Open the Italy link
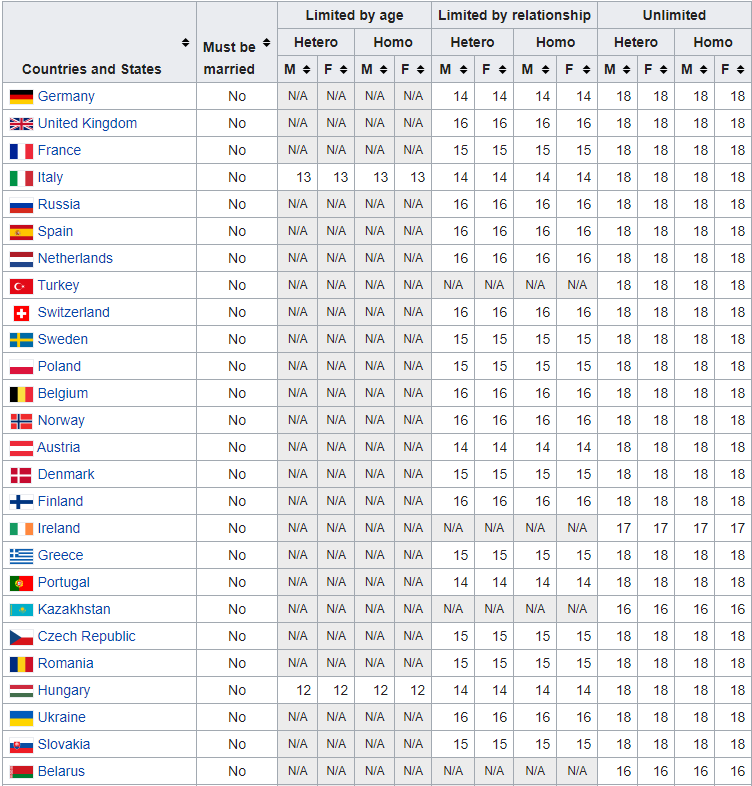This screenshot has width=752, height=786. click(x=50, y=177)
